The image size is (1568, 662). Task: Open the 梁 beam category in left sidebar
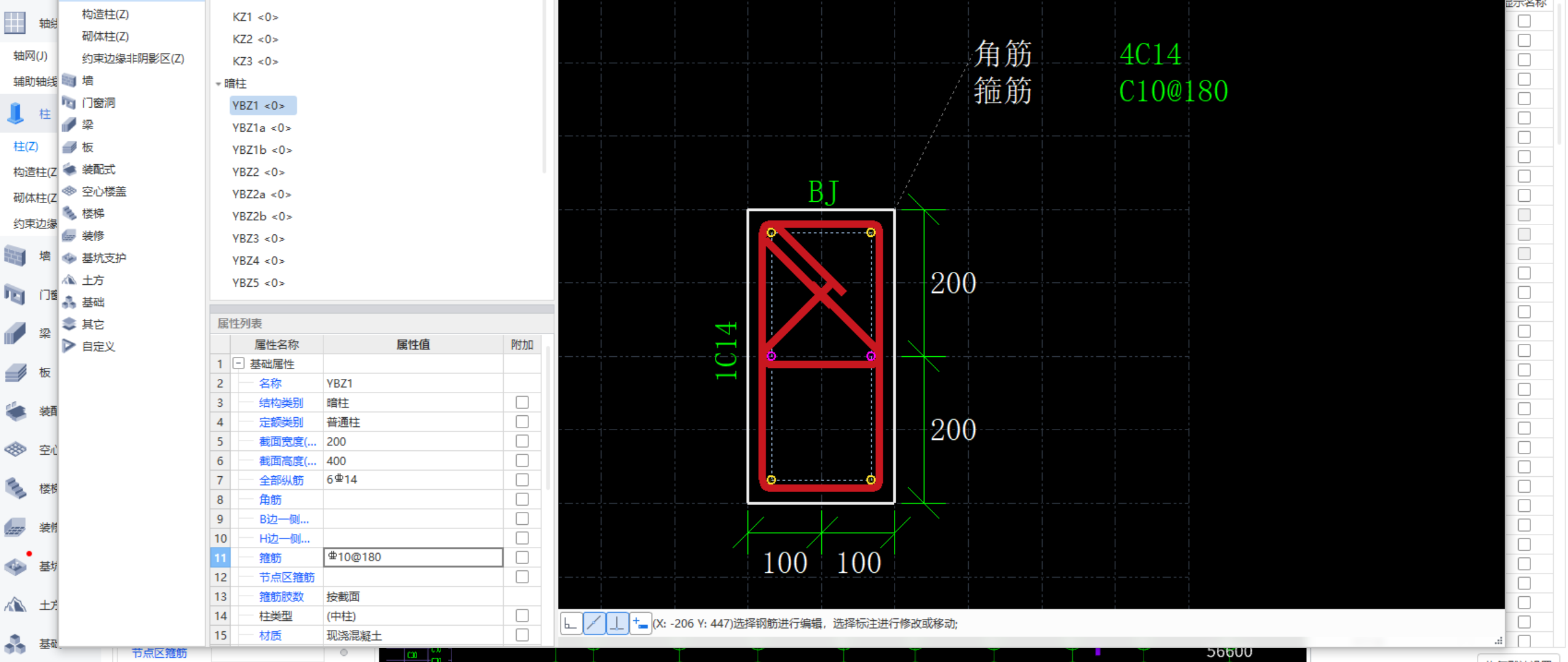15,333
